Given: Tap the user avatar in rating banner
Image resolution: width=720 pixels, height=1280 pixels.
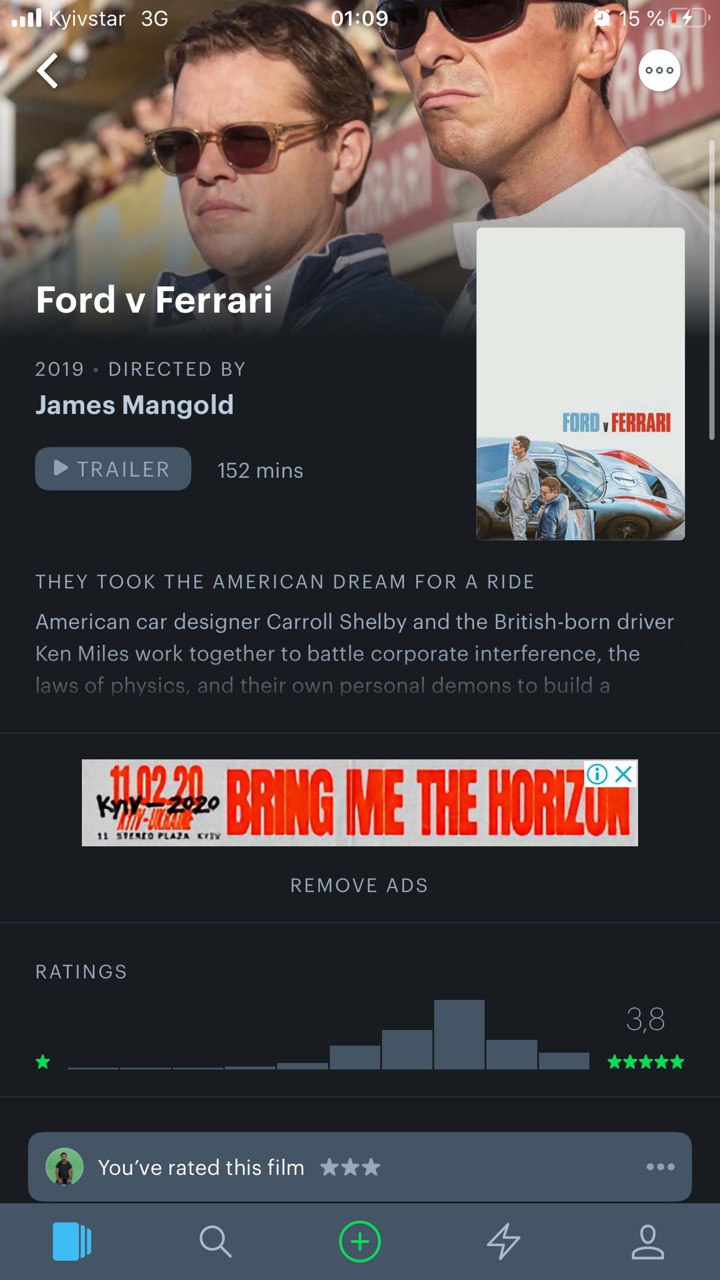Looking at the screenshot, I should 65,1167.
